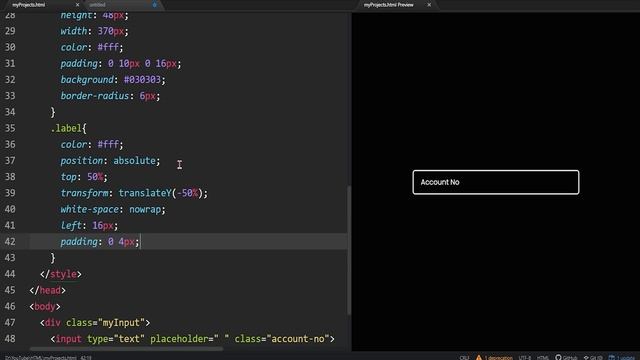
Task: Click the input type="text" code line
Action: [x=192, y=339]
